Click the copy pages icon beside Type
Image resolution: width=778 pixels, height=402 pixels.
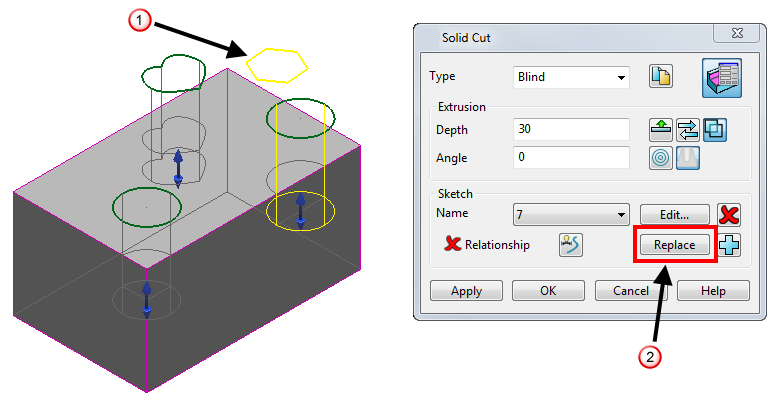point(660,76)
